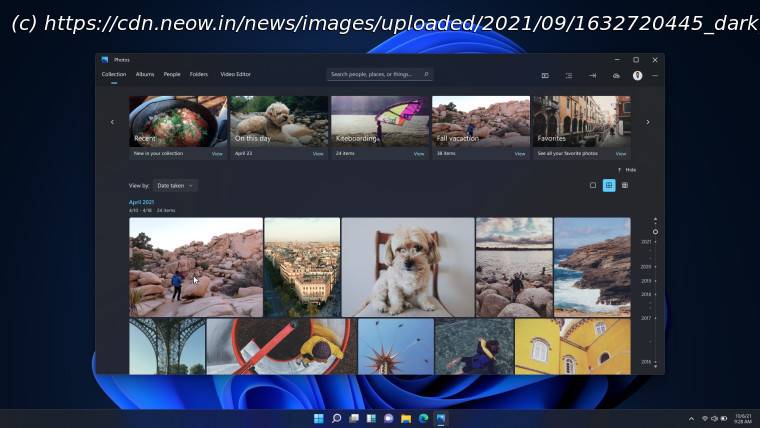Screen dimensions: 760x428
Task: Open the three-dots more options menu
Action: [x=655, y=75]
